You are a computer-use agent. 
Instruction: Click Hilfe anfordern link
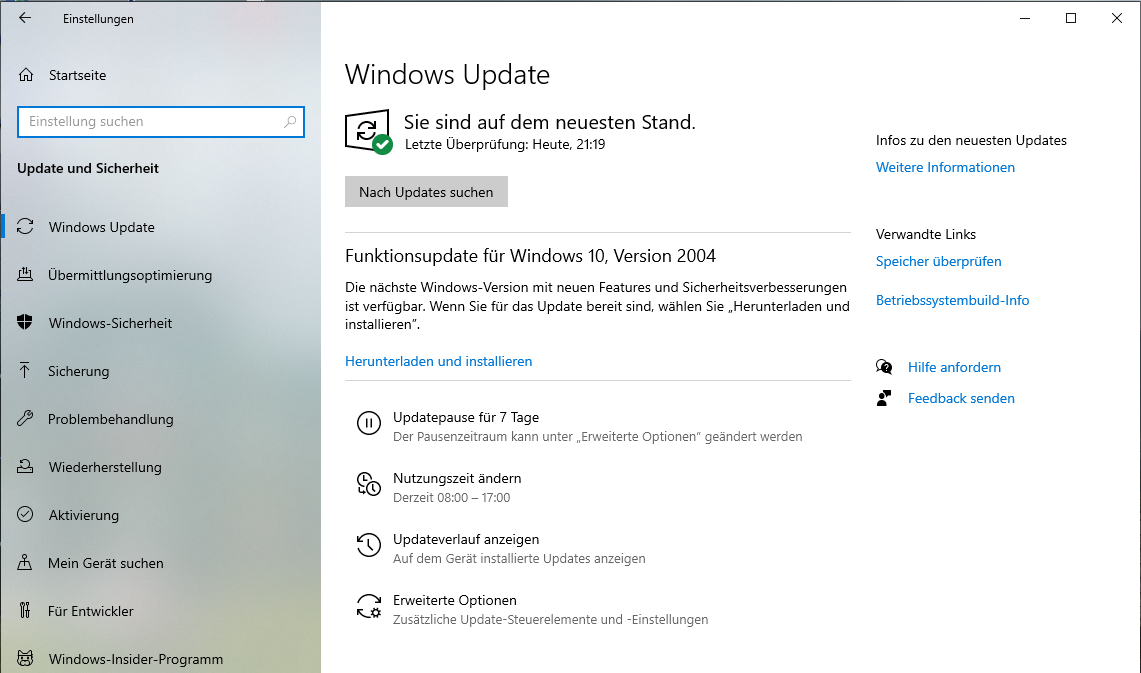pos(954,367)
